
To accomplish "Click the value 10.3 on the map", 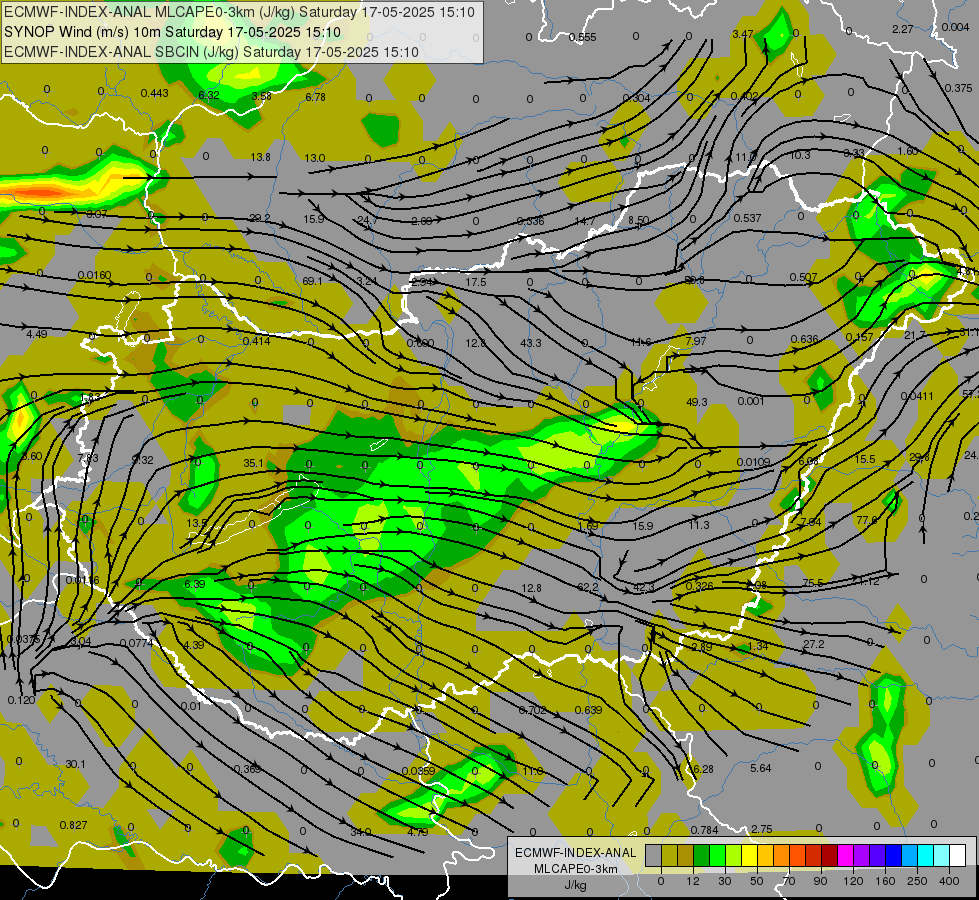I will [x=800, y=155].
